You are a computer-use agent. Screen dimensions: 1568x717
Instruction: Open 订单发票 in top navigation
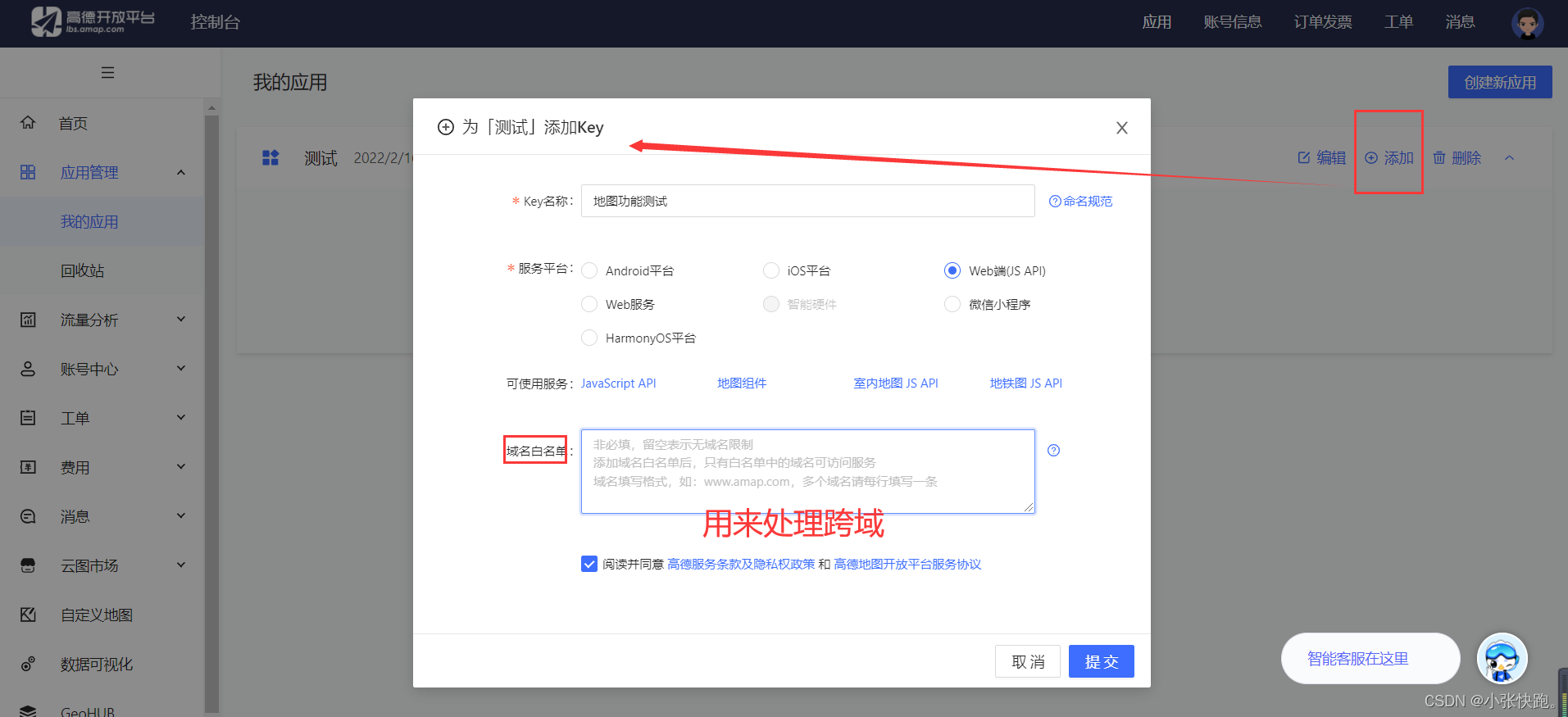pos(1323,22)
